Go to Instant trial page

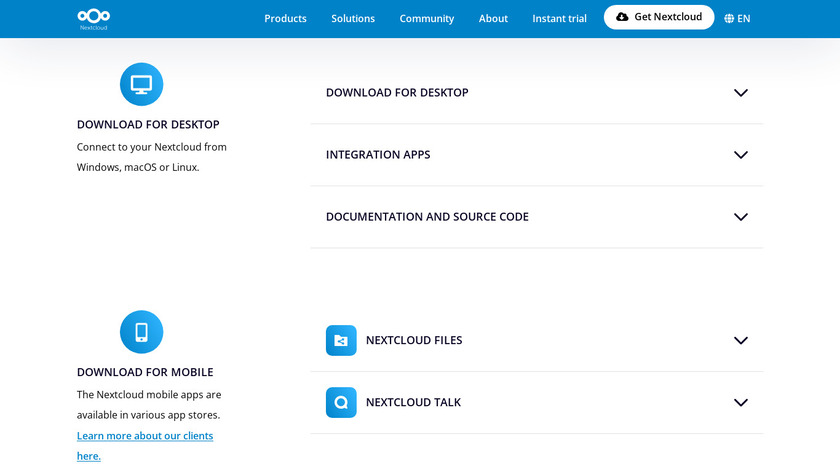tap(559, 19)
